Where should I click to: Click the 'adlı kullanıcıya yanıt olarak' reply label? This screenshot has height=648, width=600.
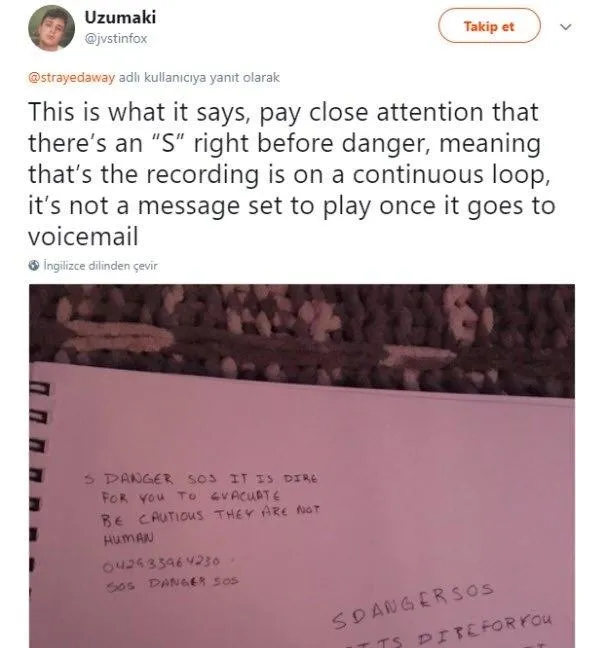coord(199,78)
